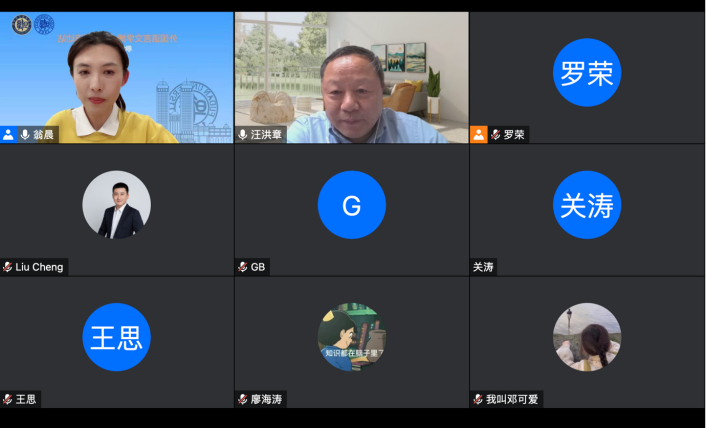
Task: Click 廖海涛's cartoon profile avatar
Action: (351, 337)
